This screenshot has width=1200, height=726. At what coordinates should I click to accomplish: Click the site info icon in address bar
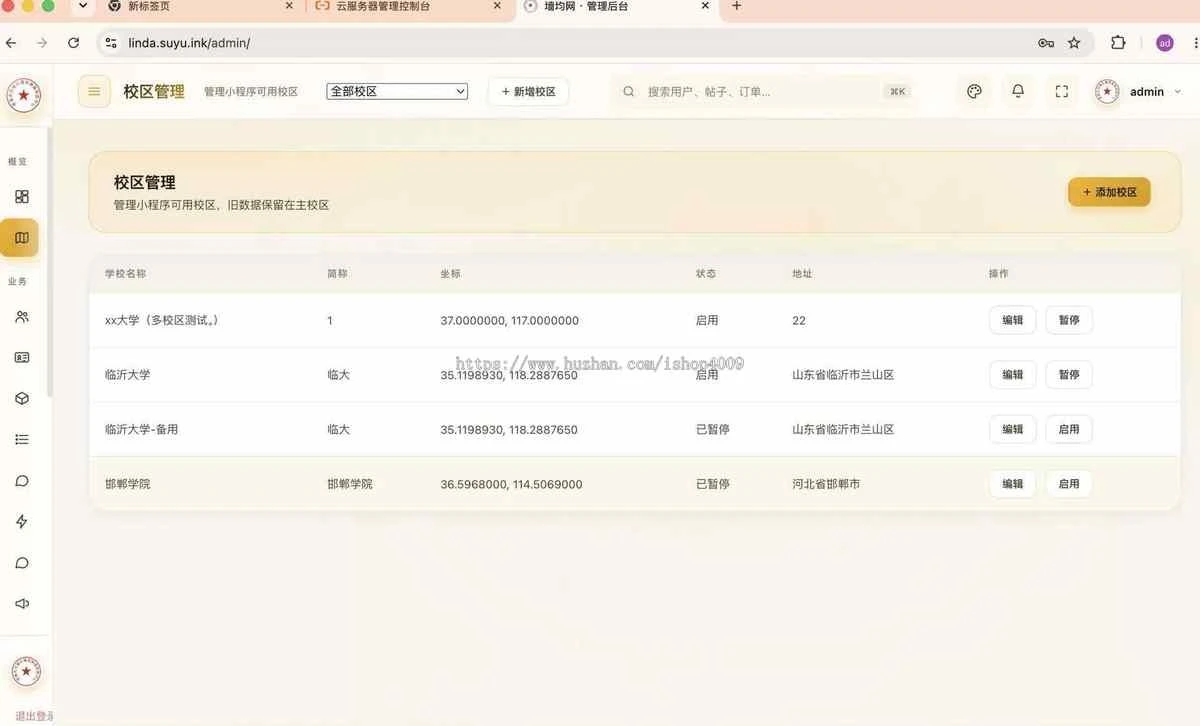point(111,43)
